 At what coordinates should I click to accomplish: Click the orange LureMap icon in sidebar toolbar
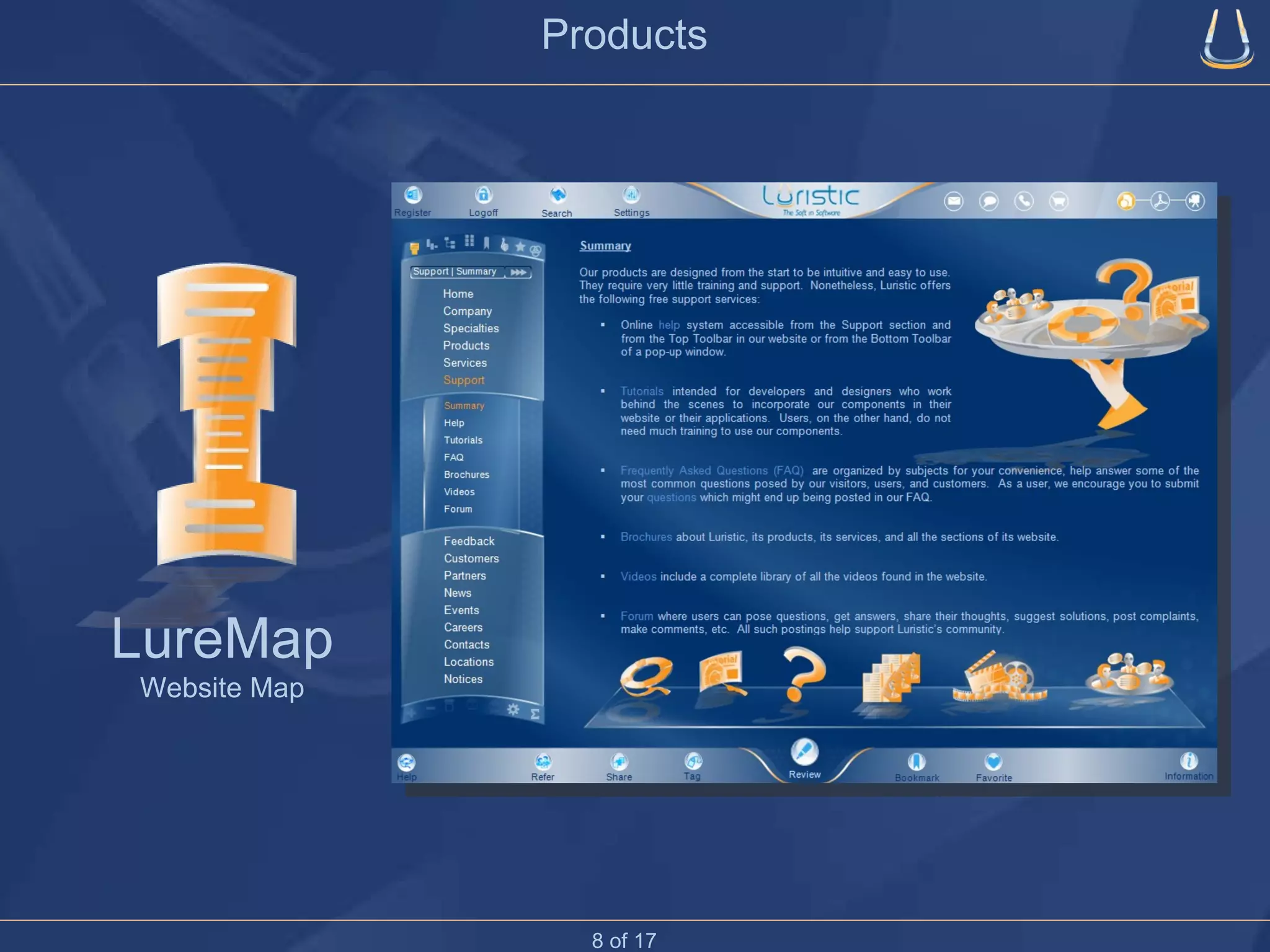[x=414, y=248]
